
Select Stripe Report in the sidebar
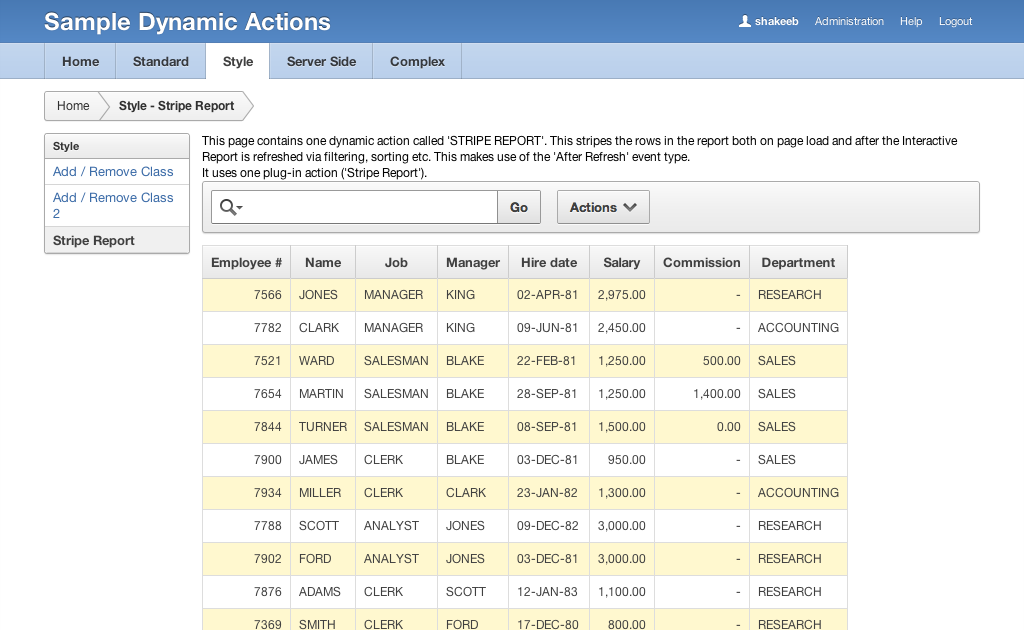coord(94,241)
